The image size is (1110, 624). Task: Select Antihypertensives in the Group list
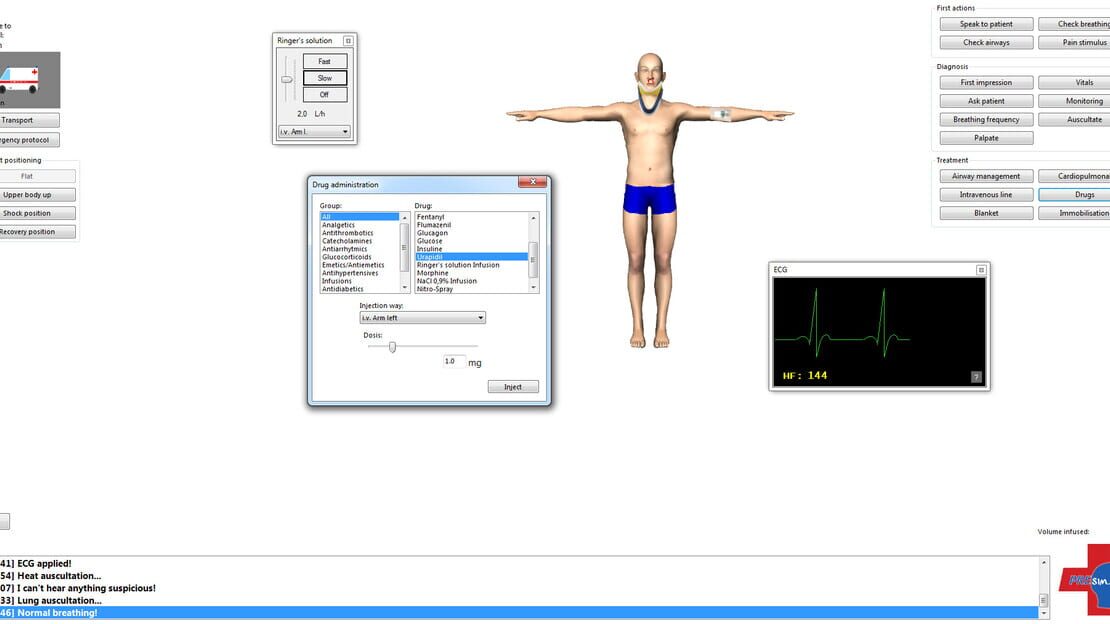click(350, 273)
